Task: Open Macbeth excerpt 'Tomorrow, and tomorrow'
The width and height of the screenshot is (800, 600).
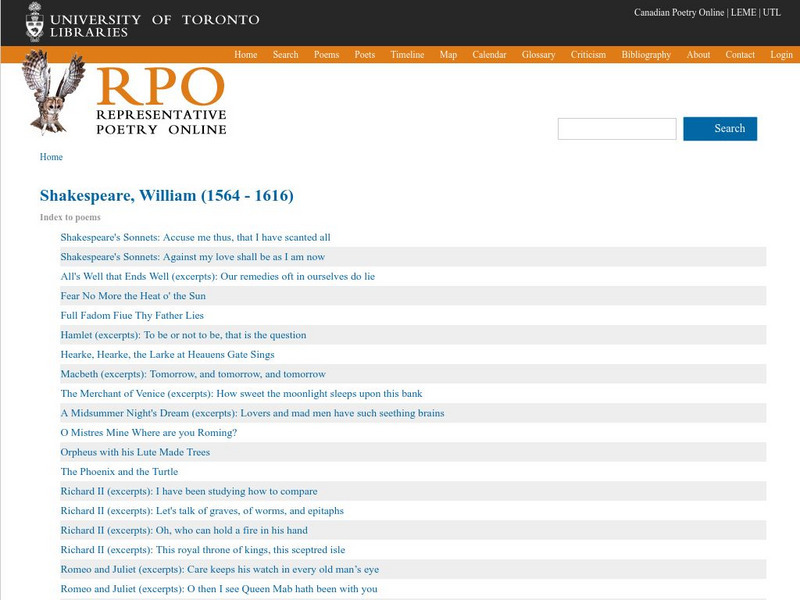Action: (193, 374)
